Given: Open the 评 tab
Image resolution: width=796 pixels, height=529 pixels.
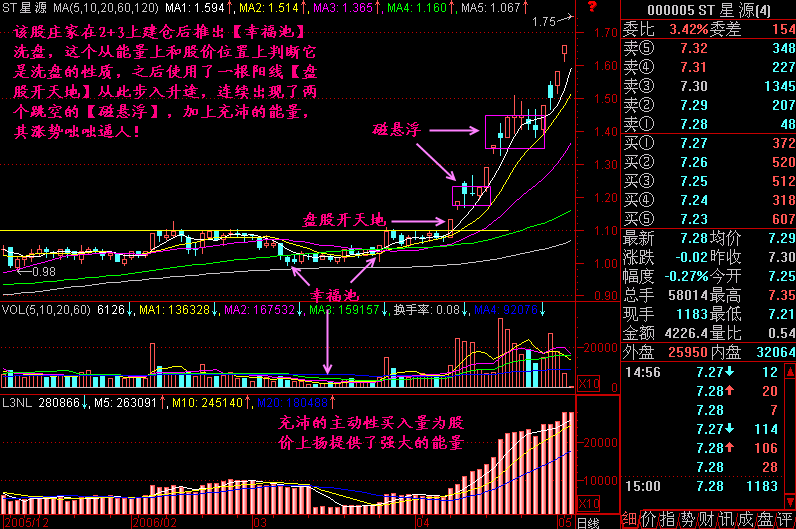Looking at the screenshot, I should [786, 519].
